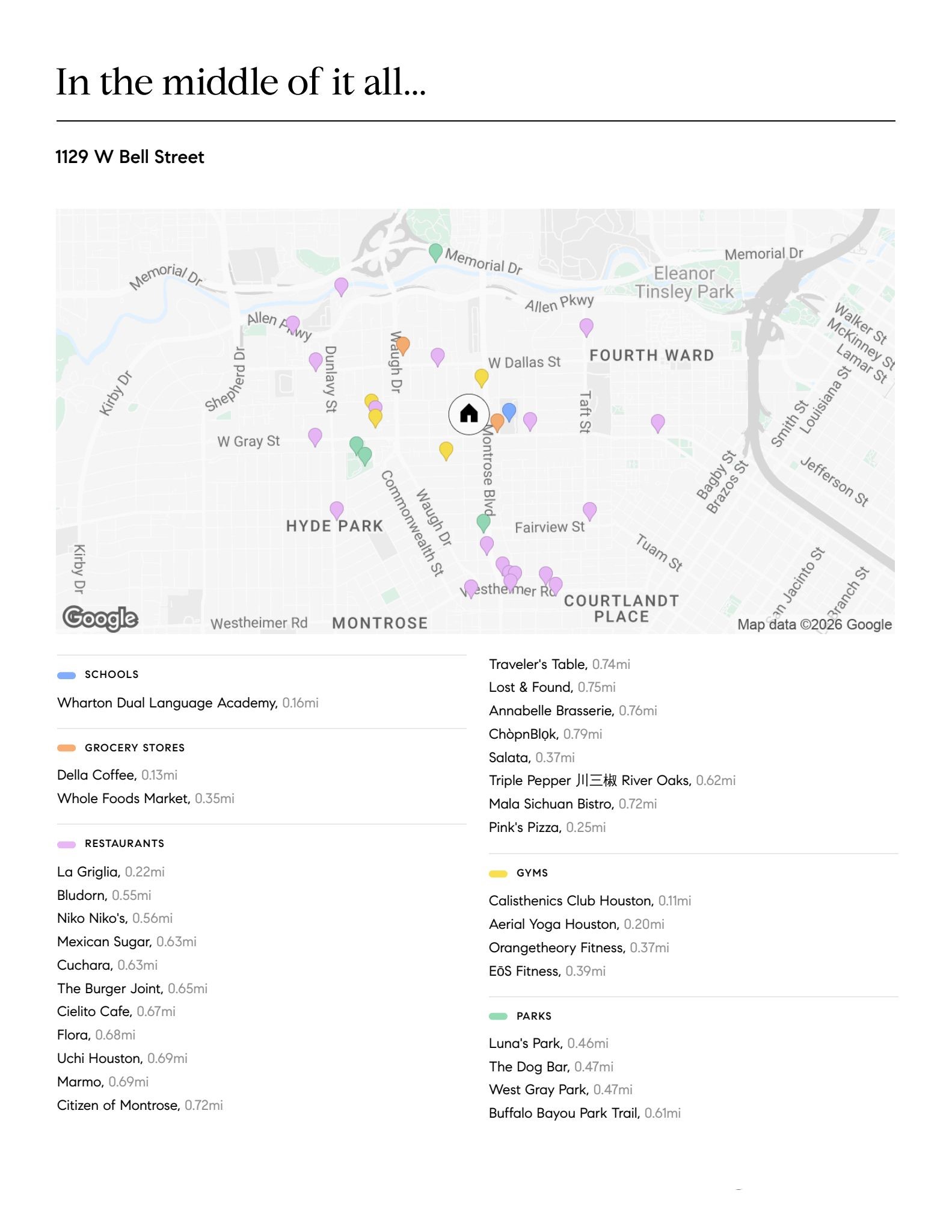Screen dimensions: 952x1232
Task: Select Della Coffee in the grocery list
Action: [117, 775]
